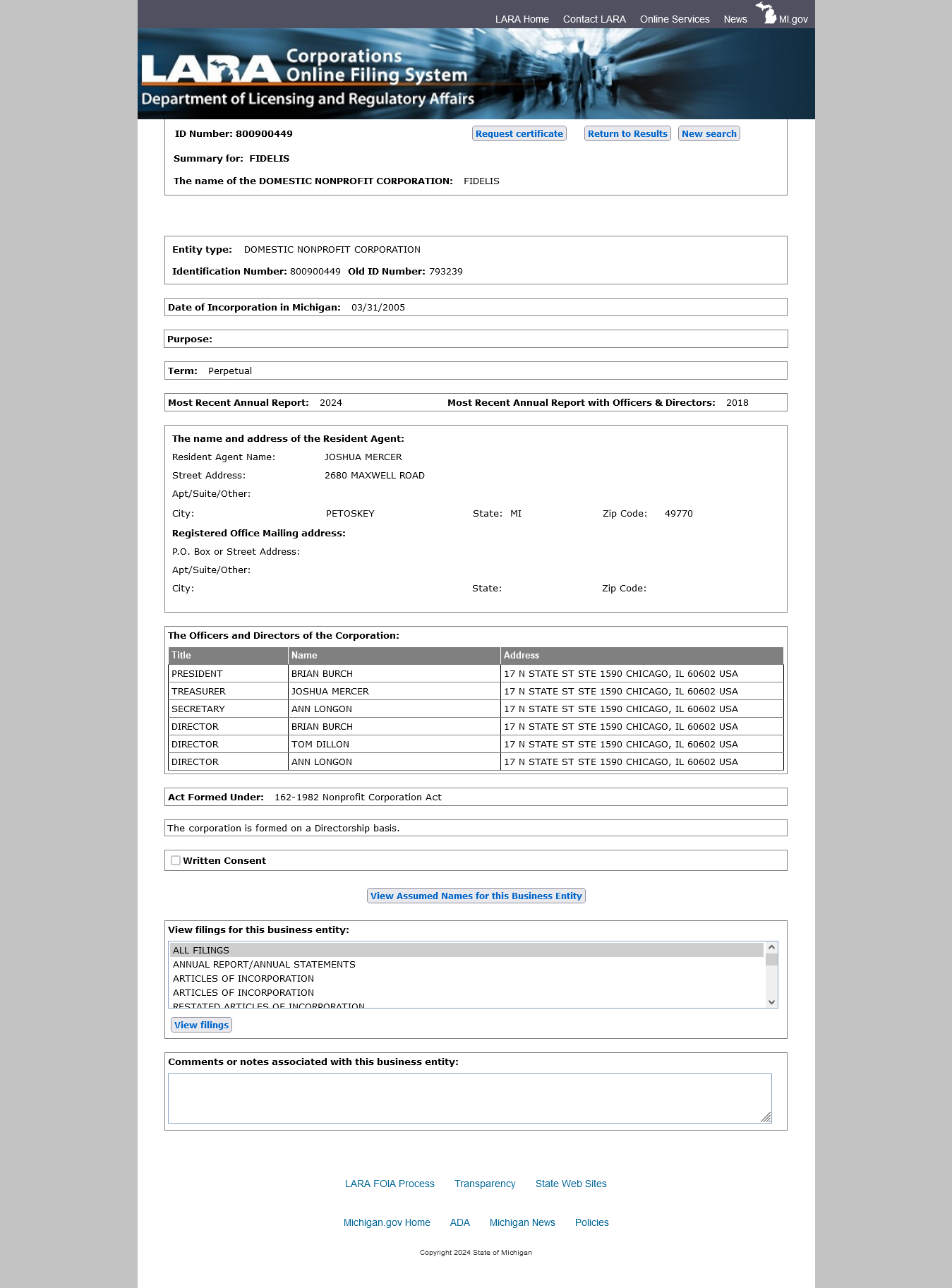
Task: Click into the comments or notes text area
Action: click(469, 1098)
